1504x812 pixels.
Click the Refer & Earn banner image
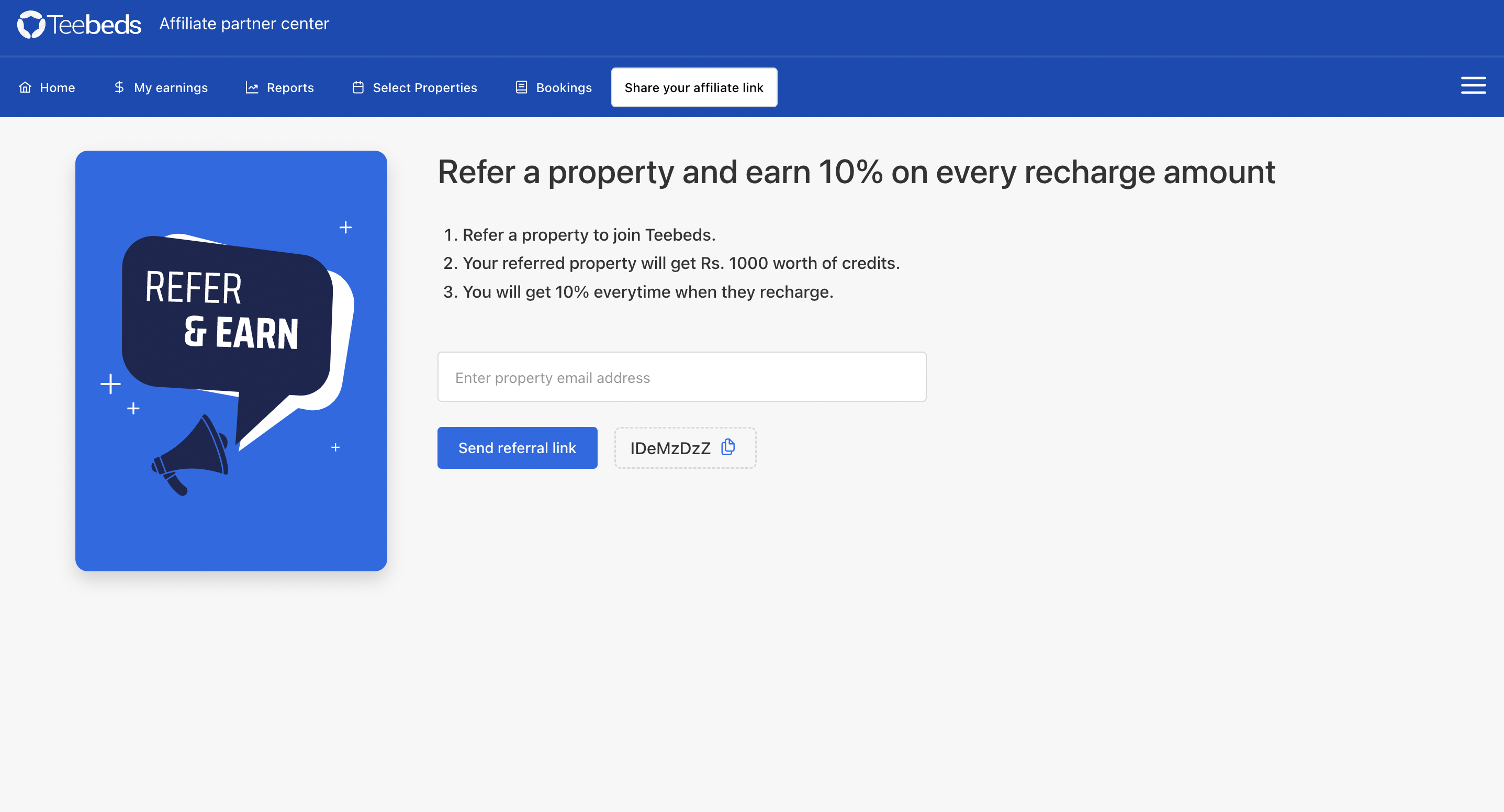(x=231, y=361)
